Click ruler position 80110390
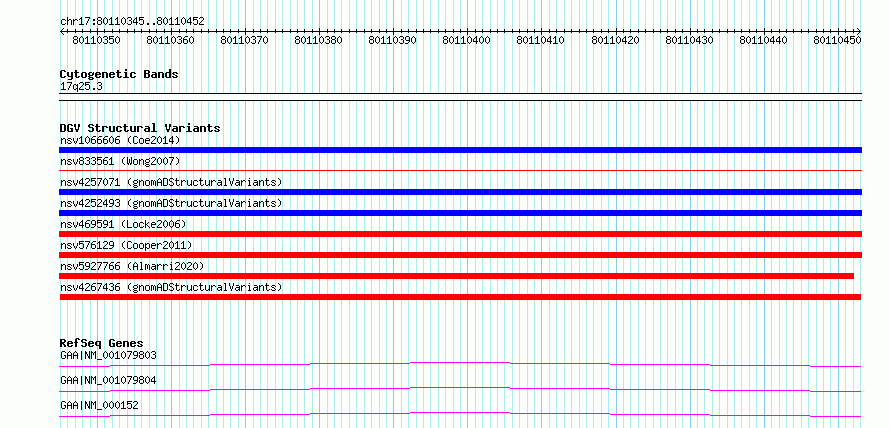This screenshot has height=428, width=890. (x=393, y=40)
